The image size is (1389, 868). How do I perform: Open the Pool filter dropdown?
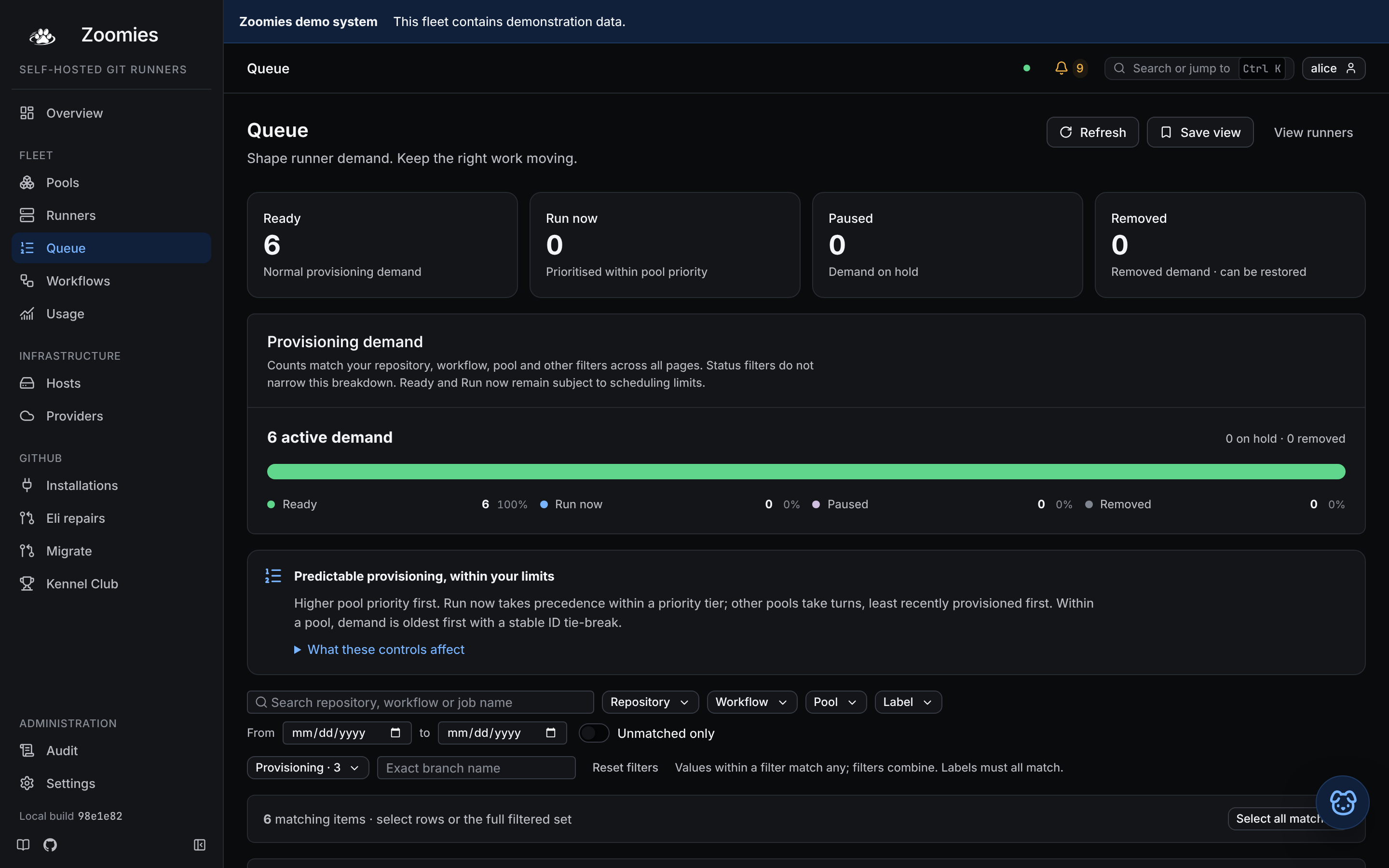click(835, 702)
